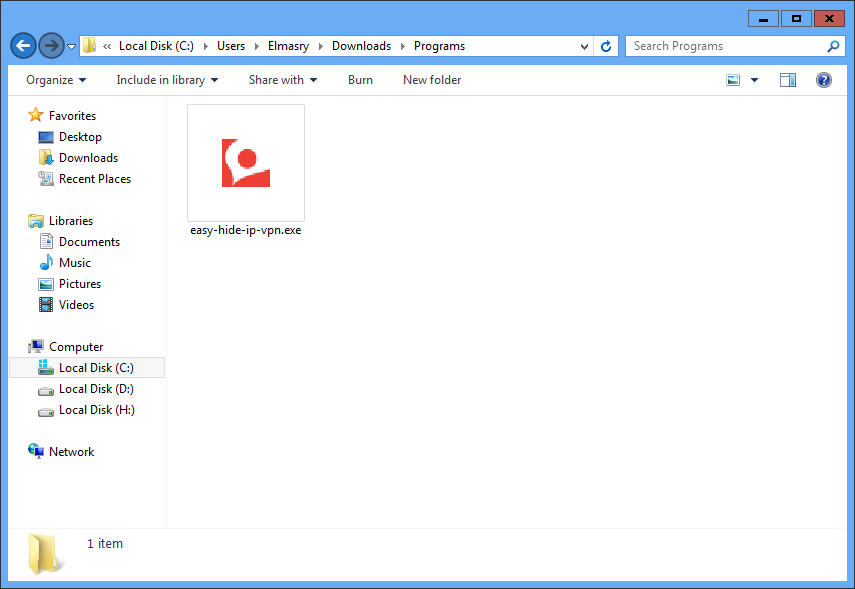The width and height of the screenshot is (855, 589).
Task: Select Programs in the address bar
Action: [439, 46]
